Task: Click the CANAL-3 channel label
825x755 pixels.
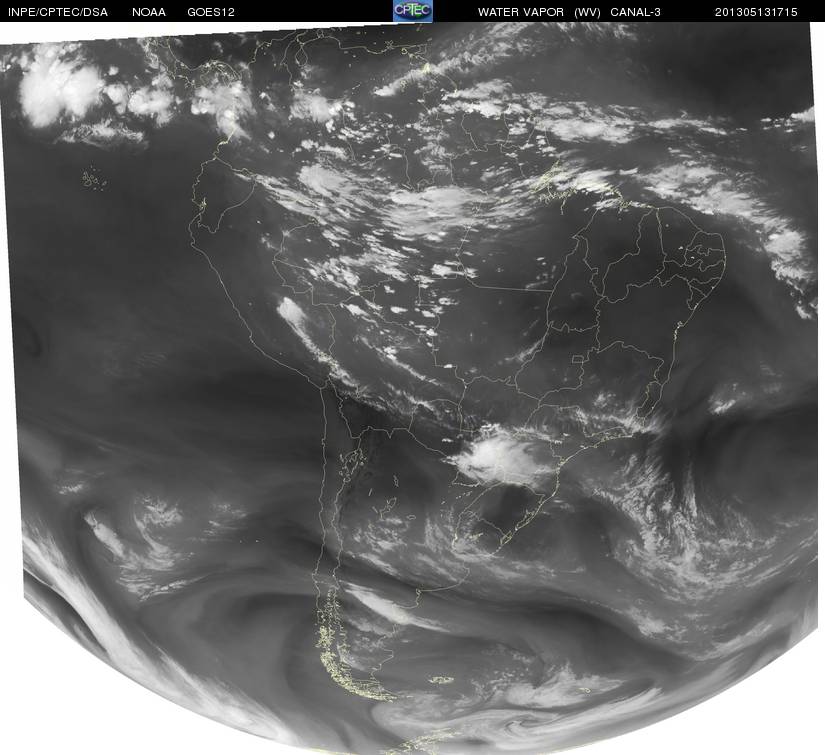Action: click(636, 12)
